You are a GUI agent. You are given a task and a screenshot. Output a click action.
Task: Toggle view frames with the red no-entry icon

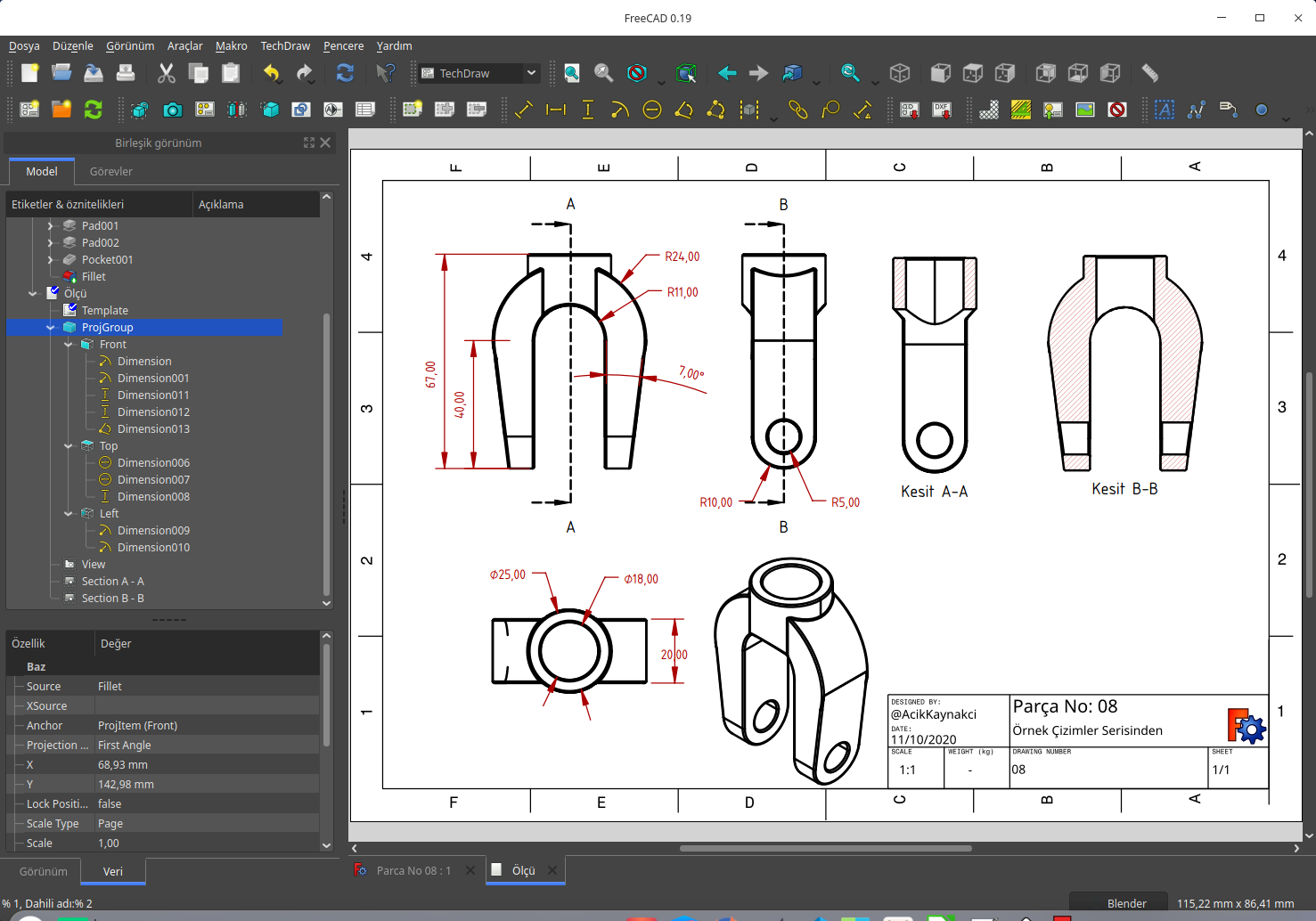1117,110
